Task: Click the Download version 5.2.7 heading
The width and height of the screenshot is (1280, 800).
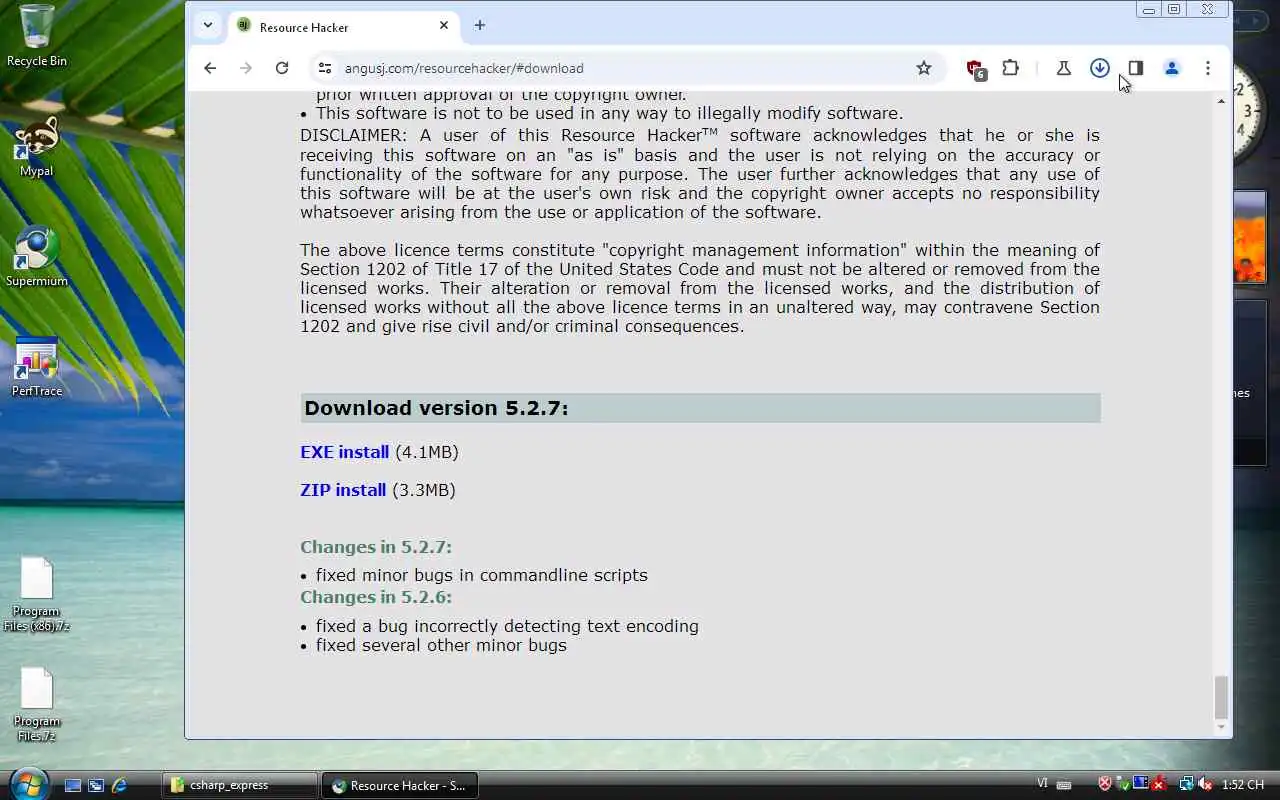Action: click(436, 408)
